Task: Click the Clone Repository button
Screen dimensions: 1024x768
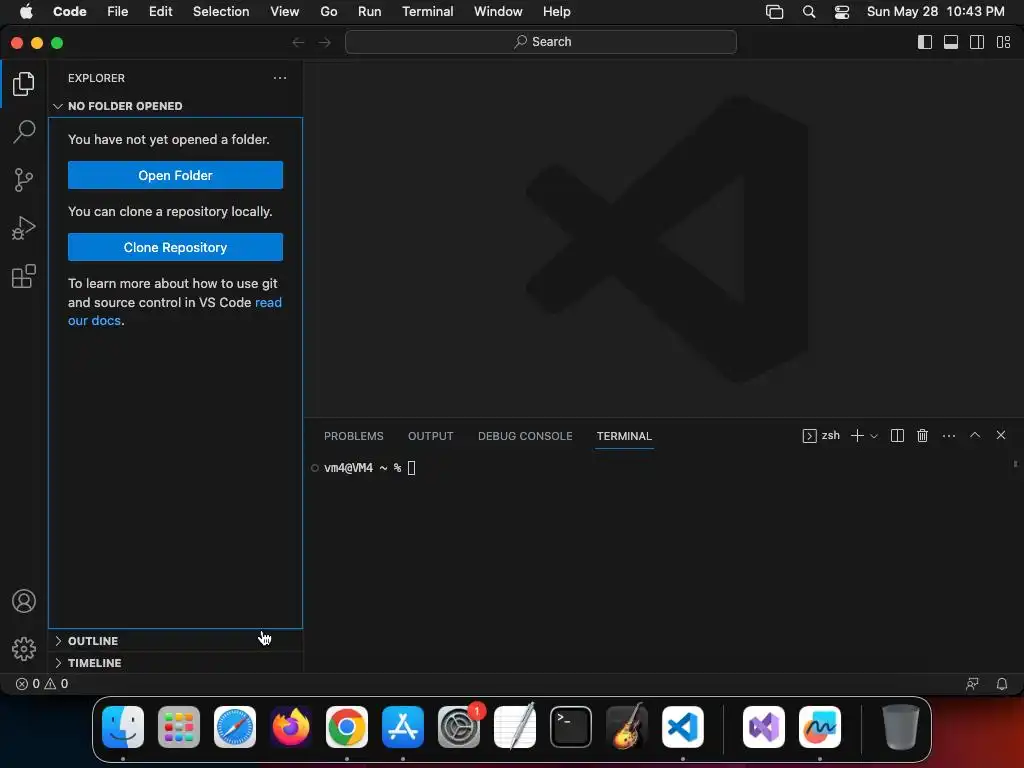Action: 175,247
